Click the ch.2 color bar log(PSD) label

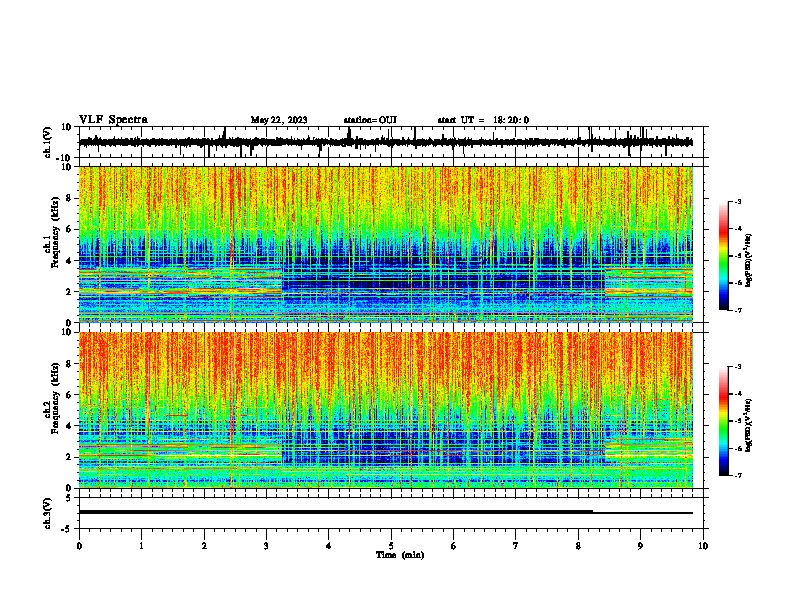point(749,426)
